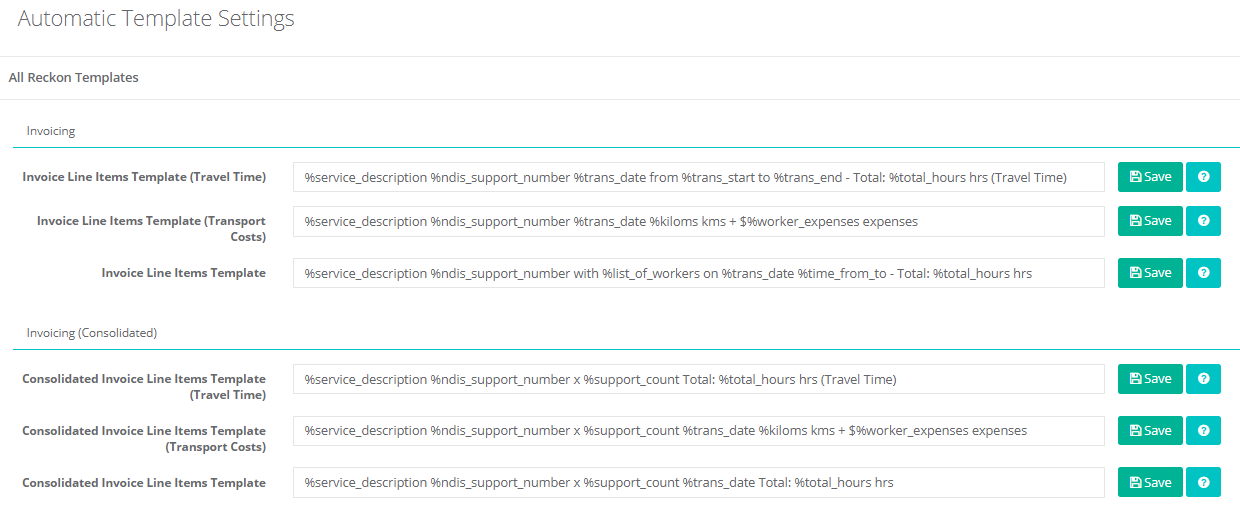Edit the Transport Costs invoice template field

(699, 221)
